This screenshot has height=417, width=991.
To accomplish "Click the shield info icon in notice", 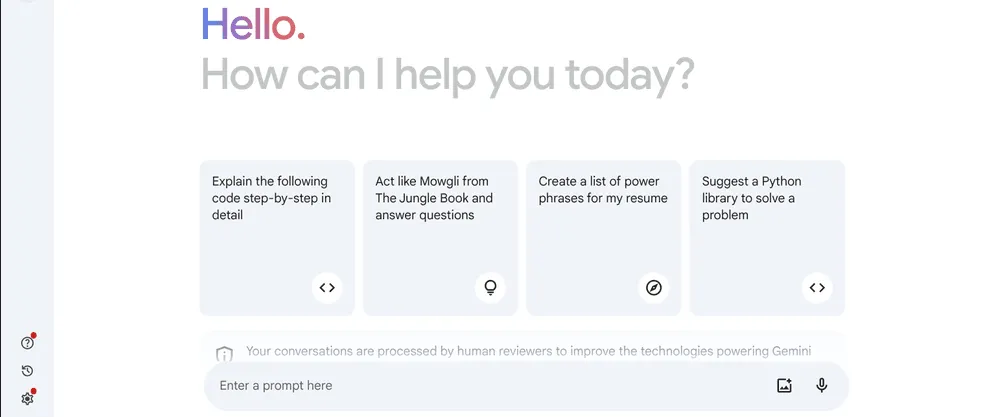I will pyautogui.click(x=225, y=353).
